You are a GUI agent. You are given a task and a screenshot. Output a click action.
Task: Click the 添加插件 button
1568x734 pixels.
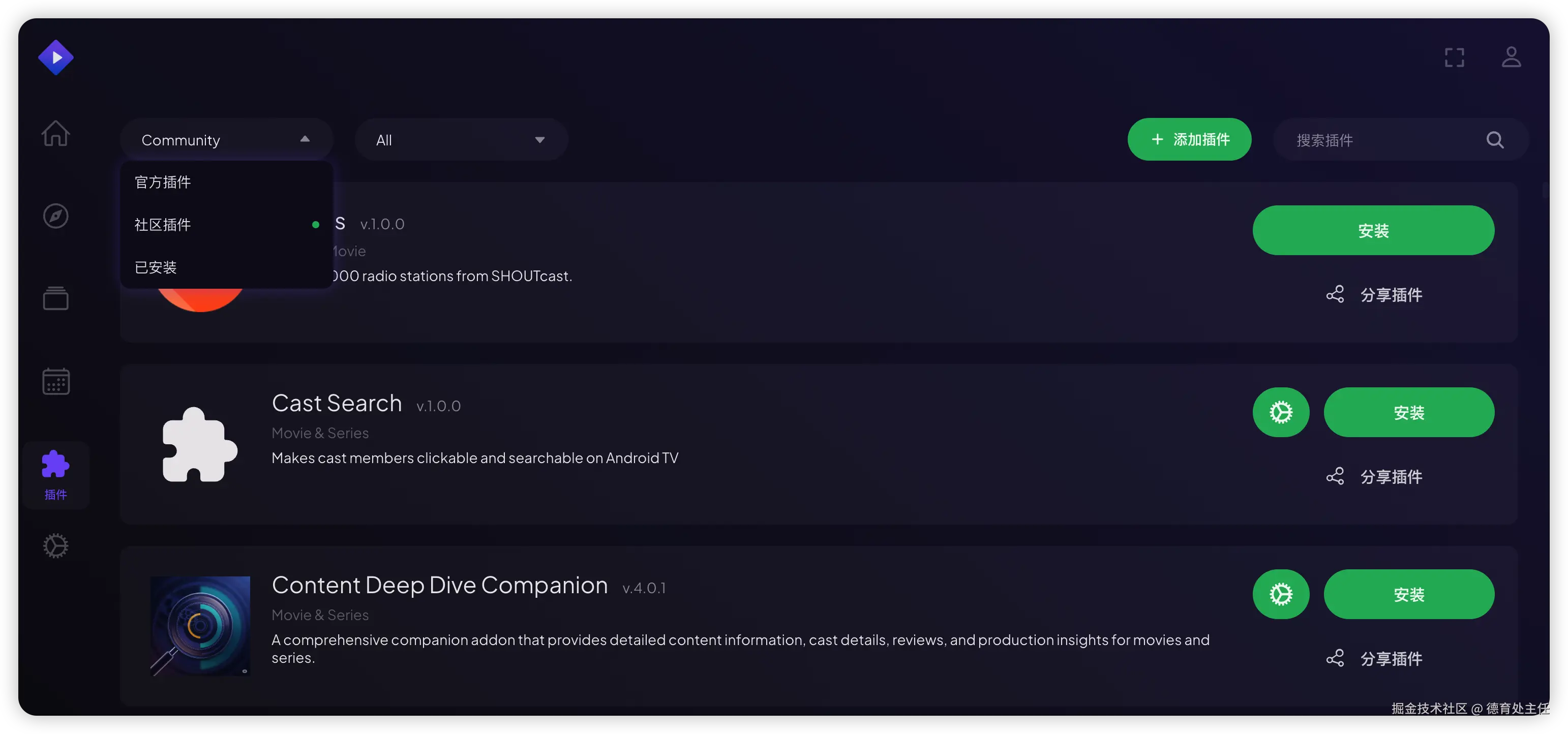coord(1189,139)
